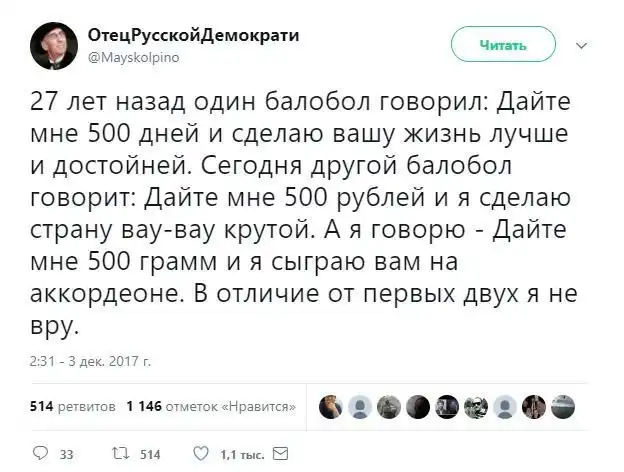Click the 514 count beside the retweet icon
This screenshot has width=624, height=472.
(x=150, y=454)
